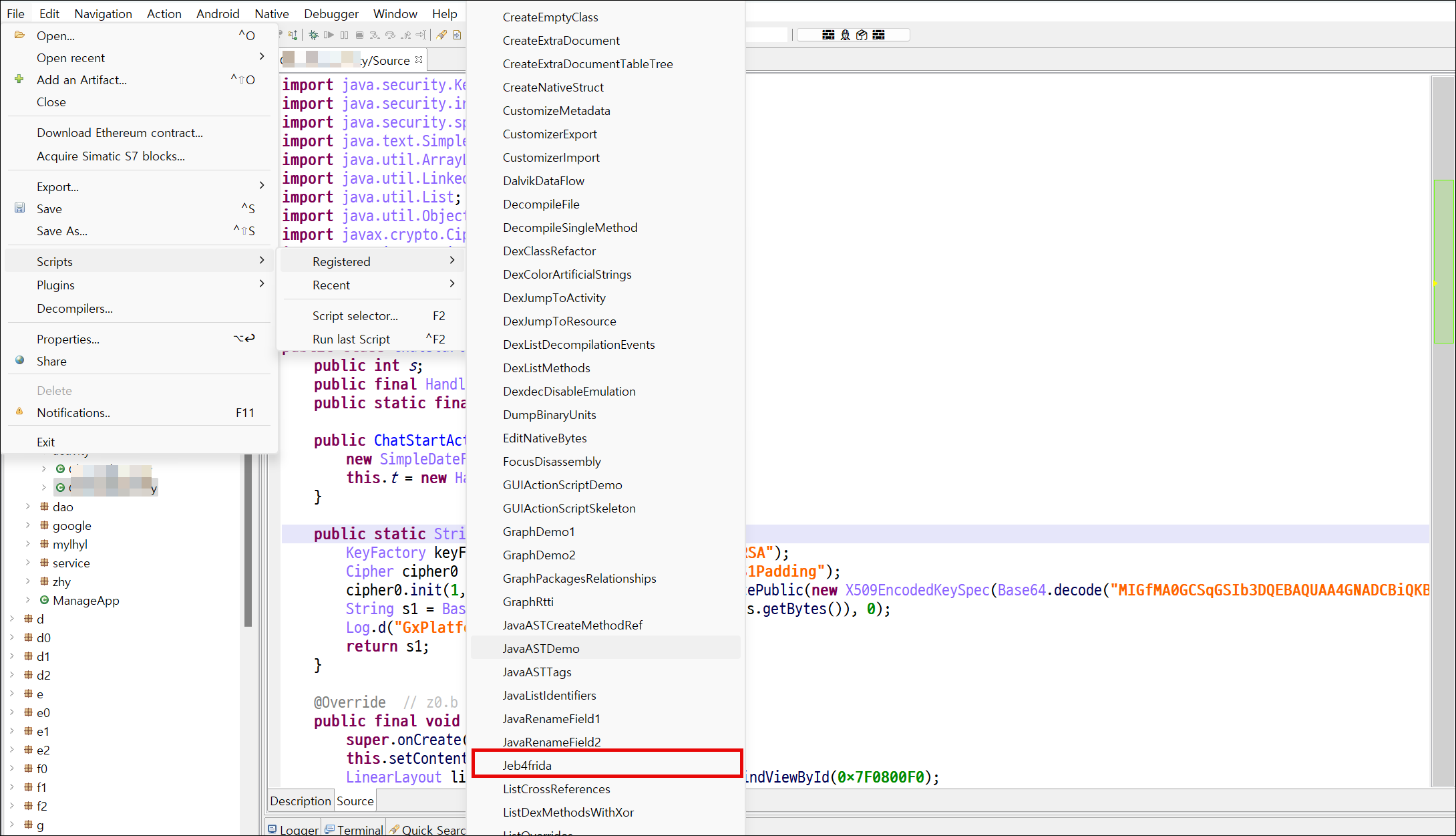Click the green overview bar on right
1456x836 pixels.
pyautogui.click(x=1443, y=261)
